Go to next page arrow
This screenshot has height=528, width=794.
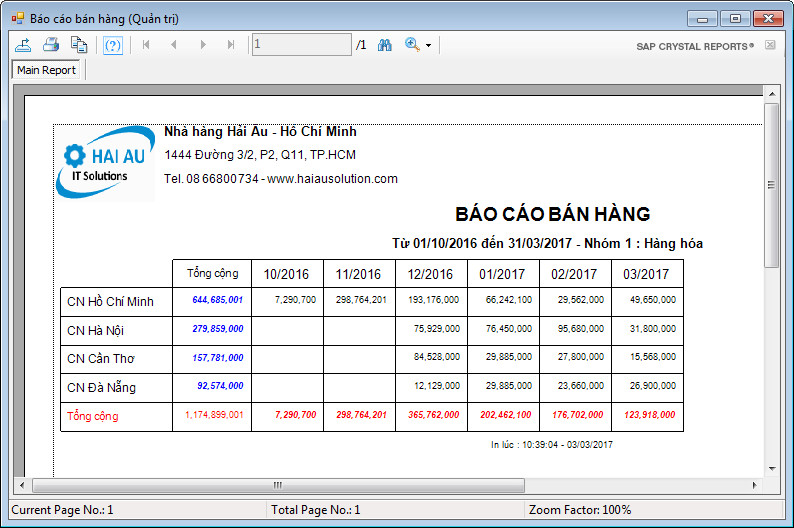pyautogui.click(x=203, y=45)
